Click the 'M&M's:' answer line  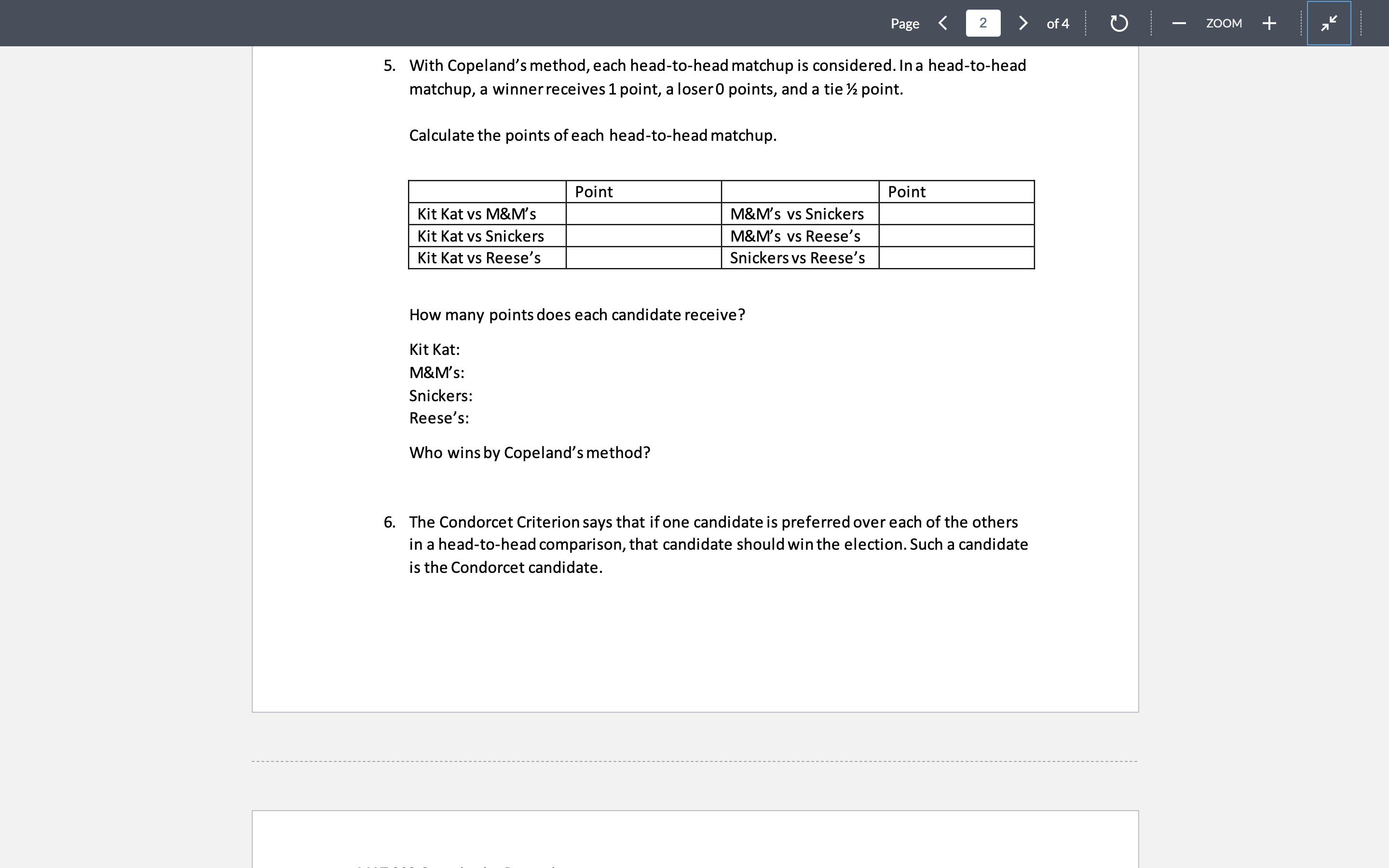437,373
